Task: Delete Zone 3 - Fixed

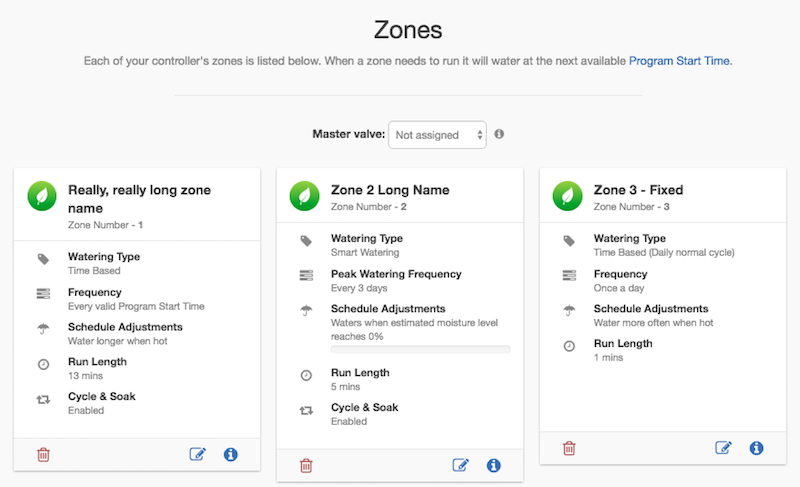Action: (x=569, y=448)
